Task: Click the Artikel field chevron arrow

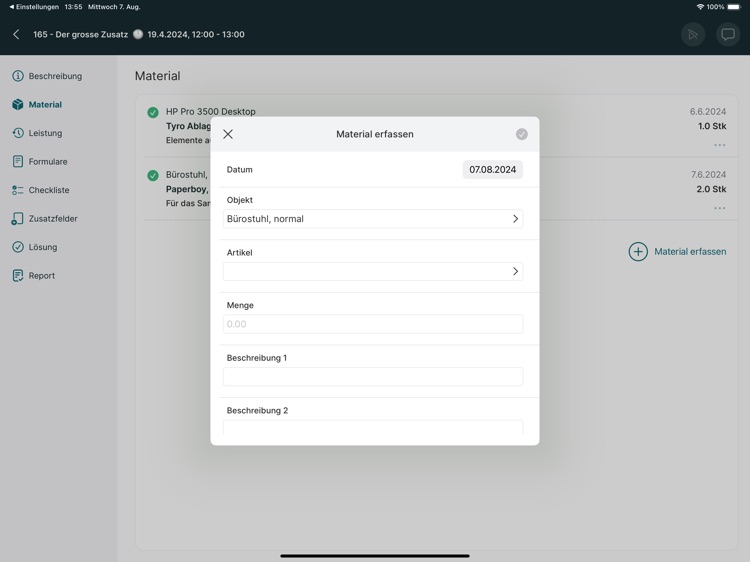Action: (515, 272)
